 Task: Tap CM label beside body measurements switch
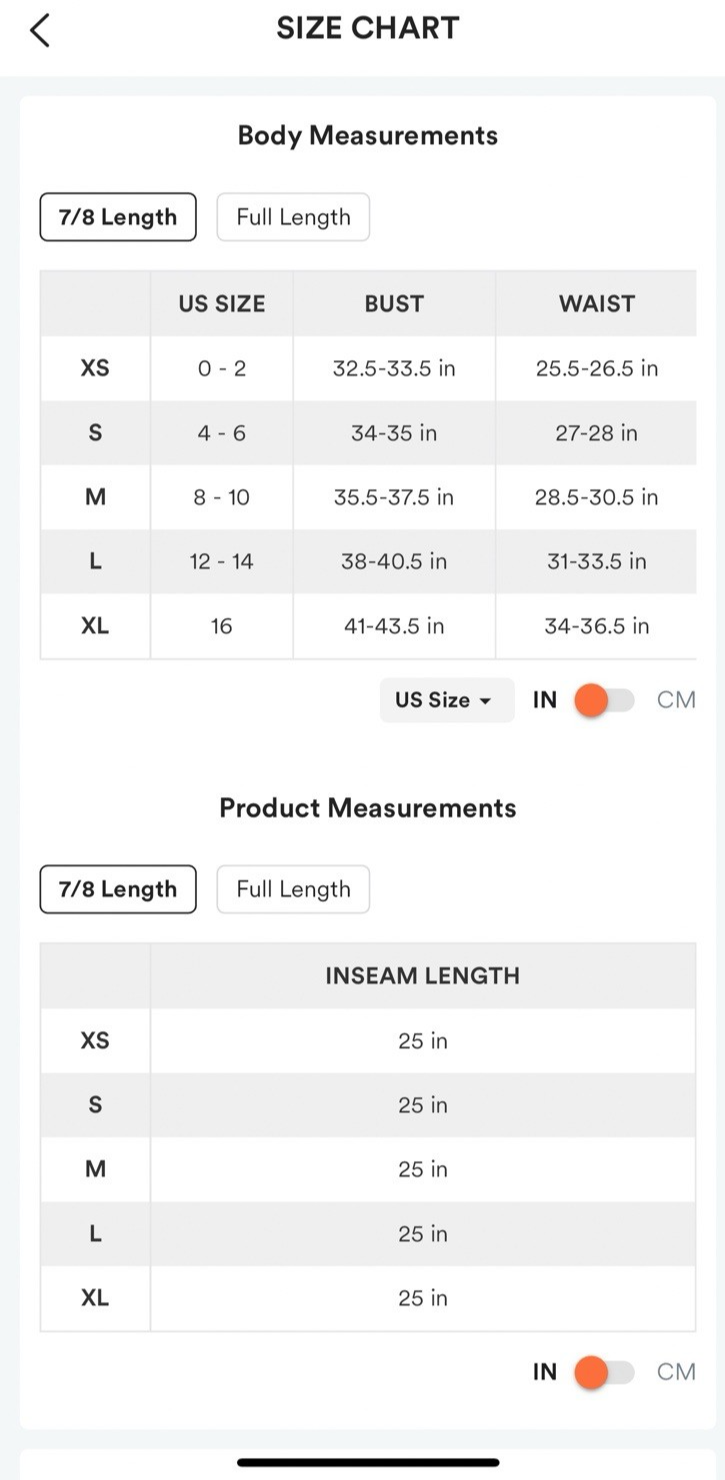click(676, 700)
